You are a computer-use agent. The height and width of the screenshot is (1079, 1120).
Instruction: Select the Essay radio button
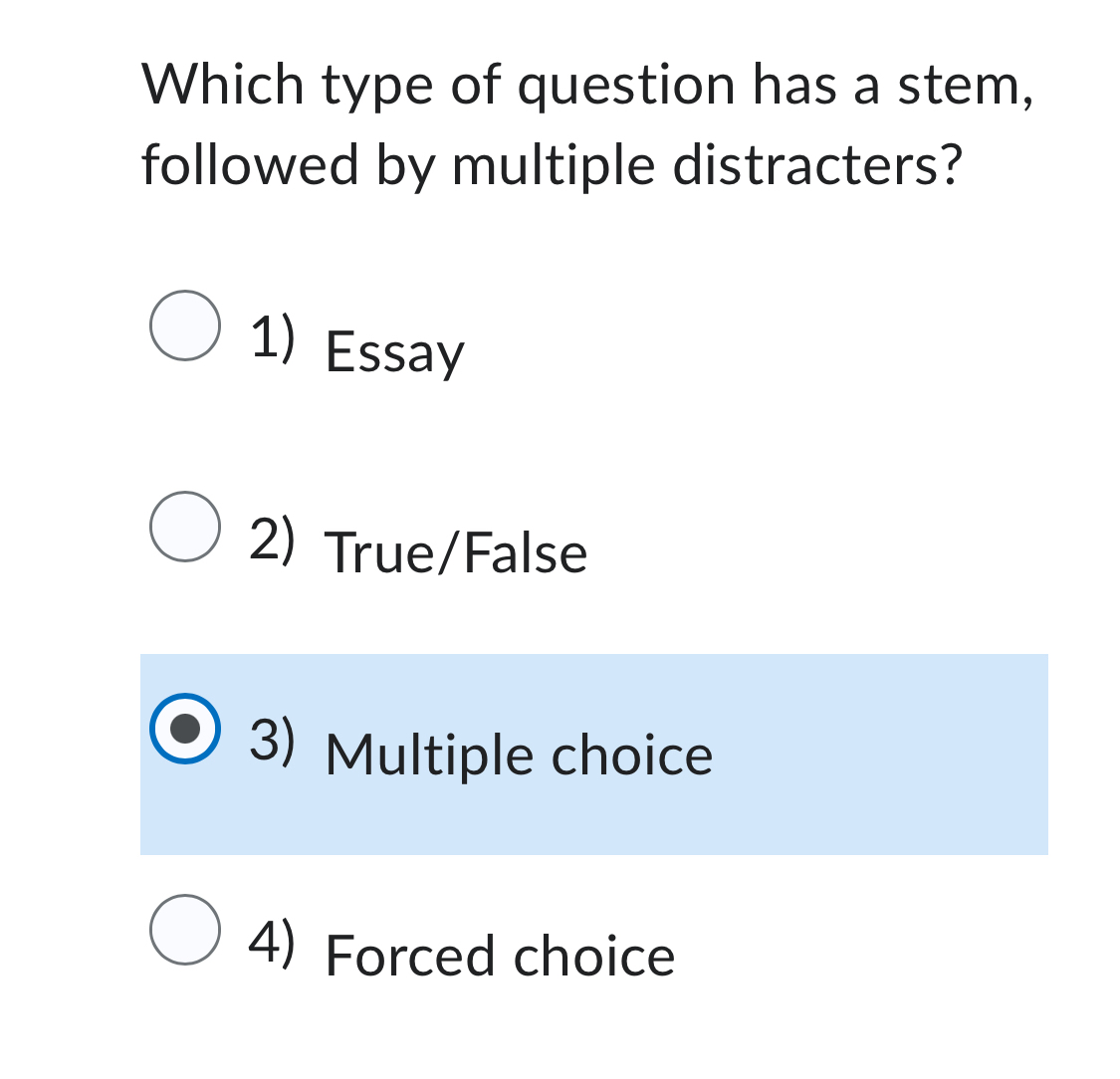coord(184,323)
